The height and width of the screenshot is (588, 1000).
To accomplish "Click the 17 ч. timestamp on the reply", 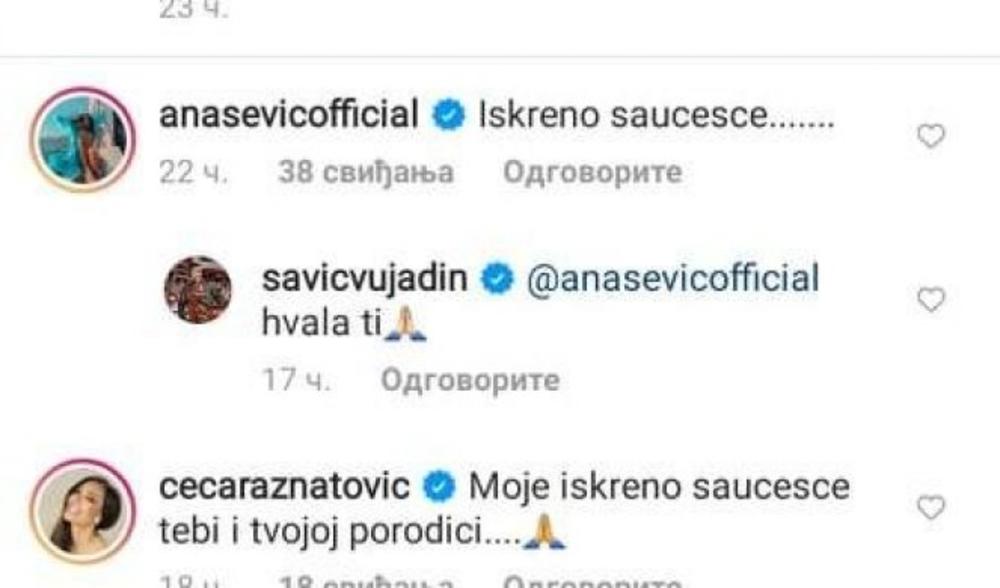I will click(296, 380).
